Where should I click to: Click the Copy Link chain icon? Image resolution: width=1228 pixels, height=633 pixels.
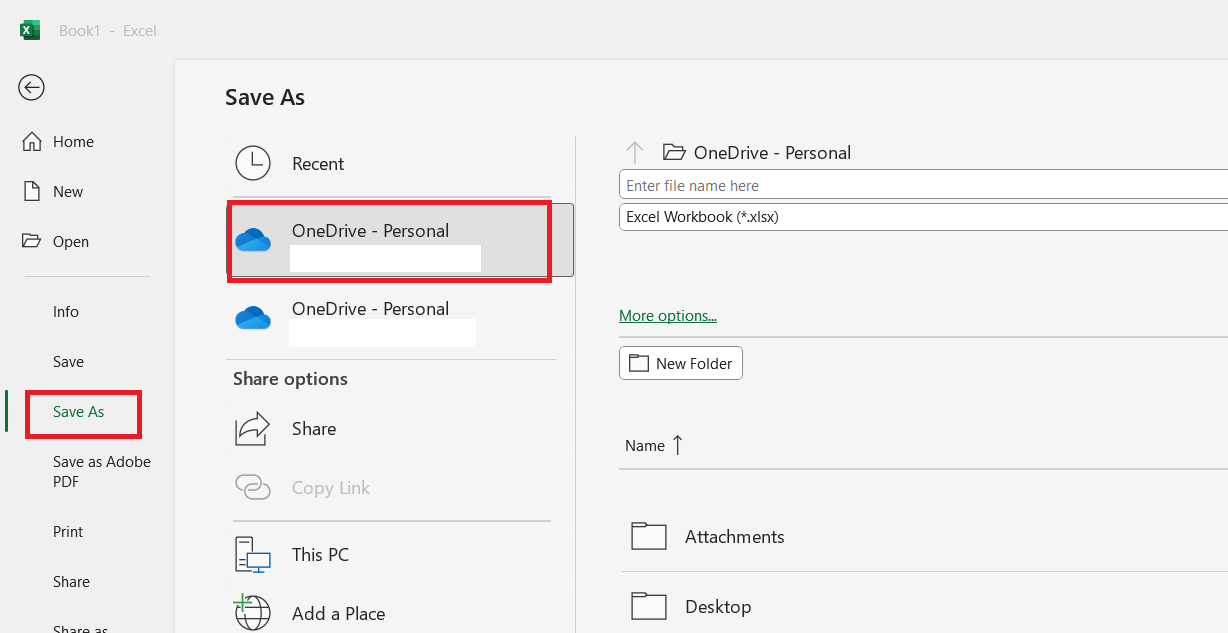253,487
